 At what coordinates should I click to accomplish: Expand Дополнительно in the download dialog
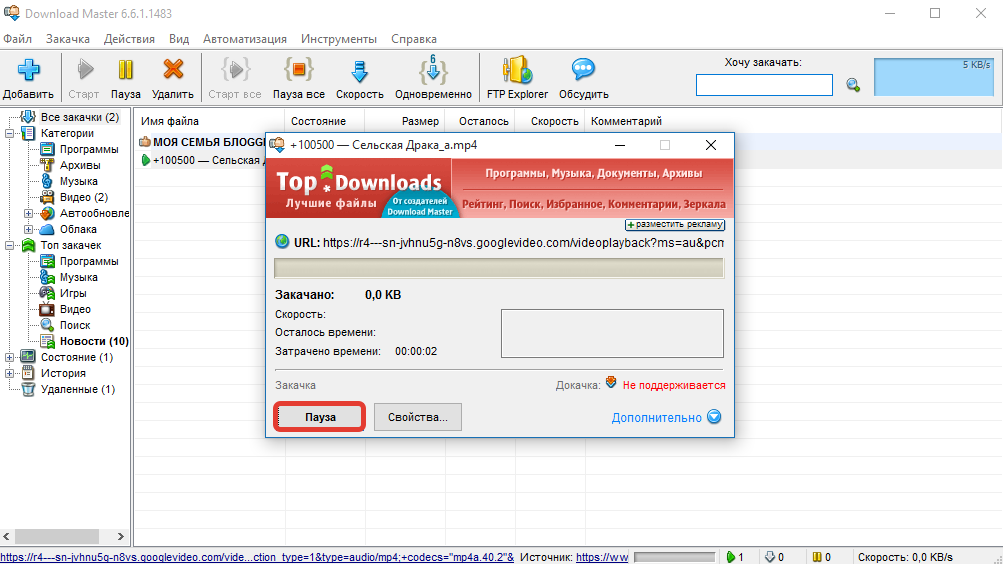[666, 417]
